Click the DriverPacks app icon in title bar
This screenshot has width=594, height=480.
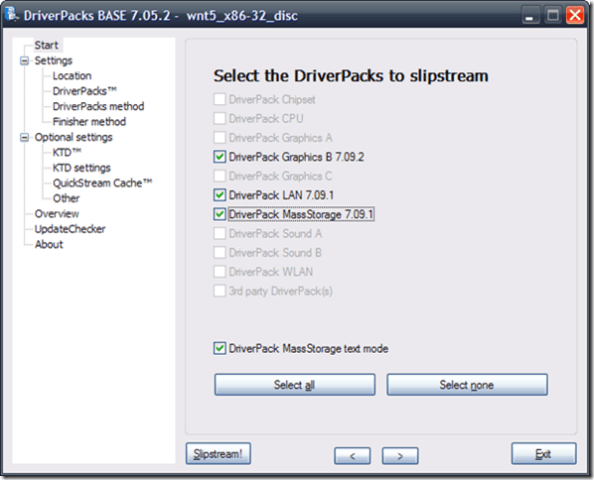tap(11, 14)
